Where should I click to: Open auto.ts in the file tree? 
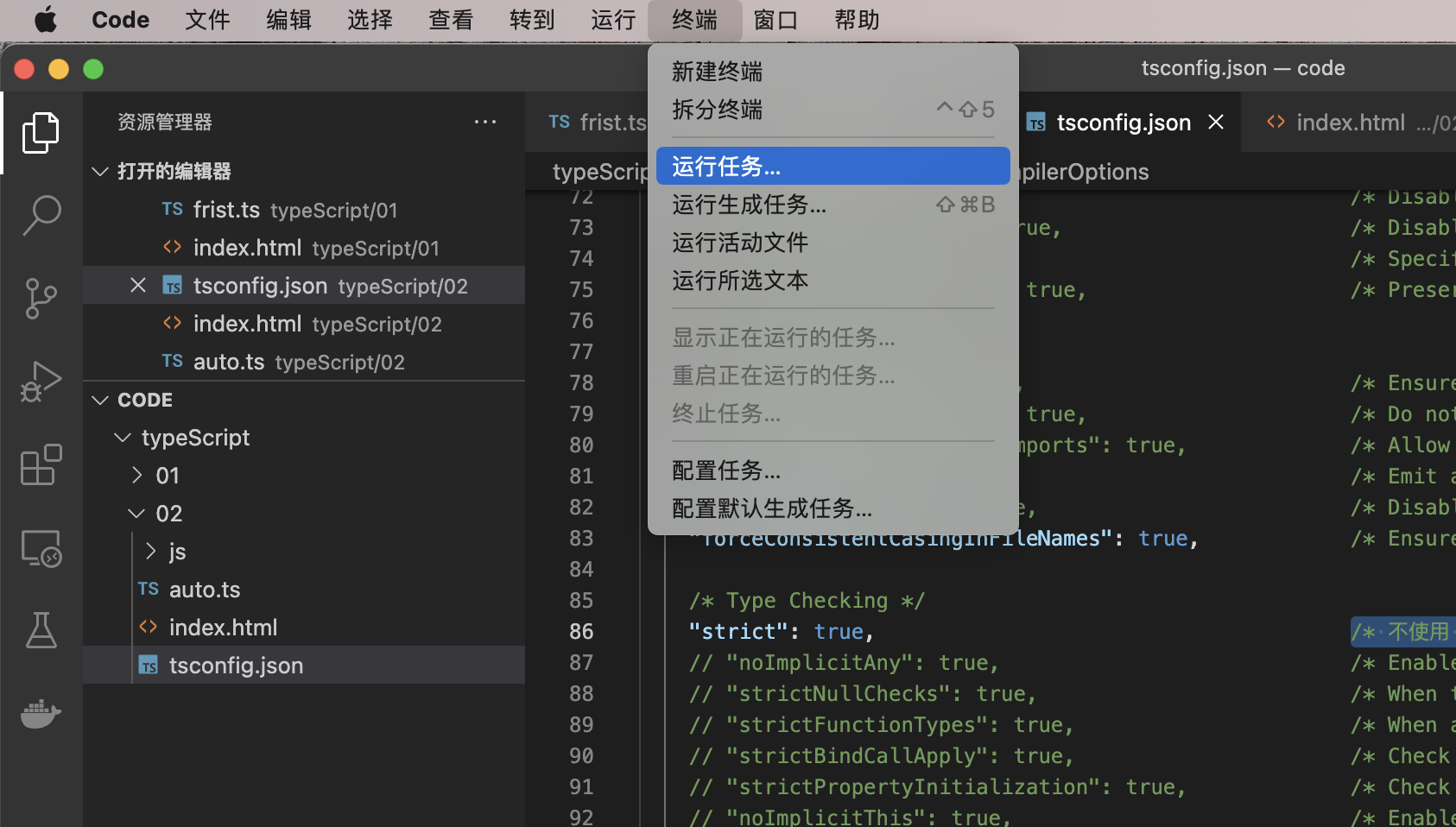pyautogui.click(x=205, y=590)
